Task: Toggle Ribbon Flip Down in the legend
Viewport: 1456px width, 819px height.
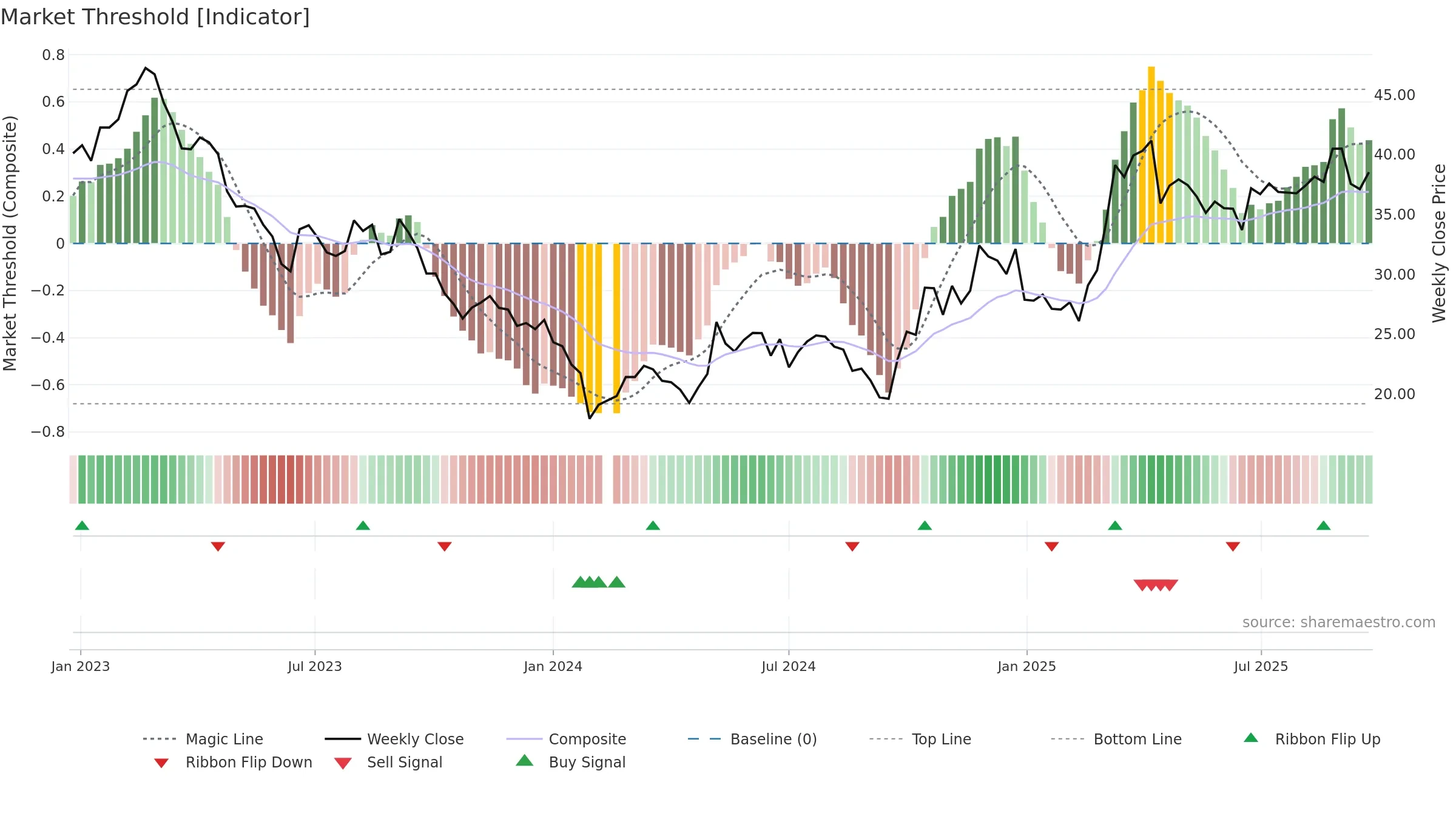Action: click(233, 762)
